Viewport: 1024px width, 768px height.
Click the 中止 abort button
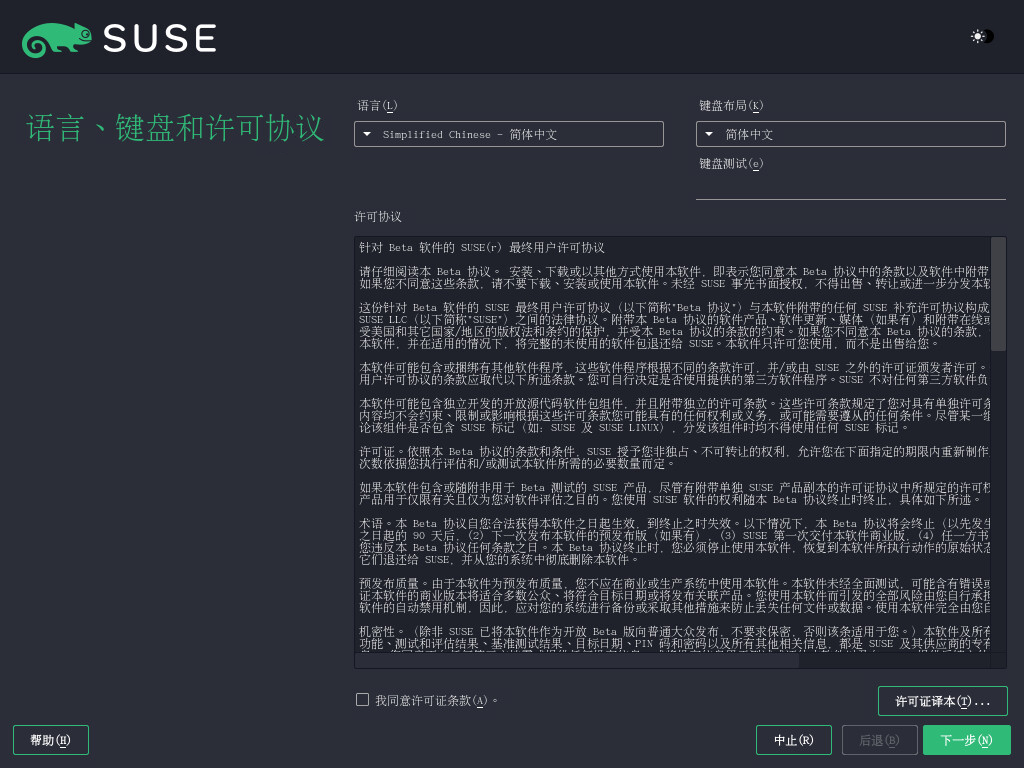click(x=793, y=740)
